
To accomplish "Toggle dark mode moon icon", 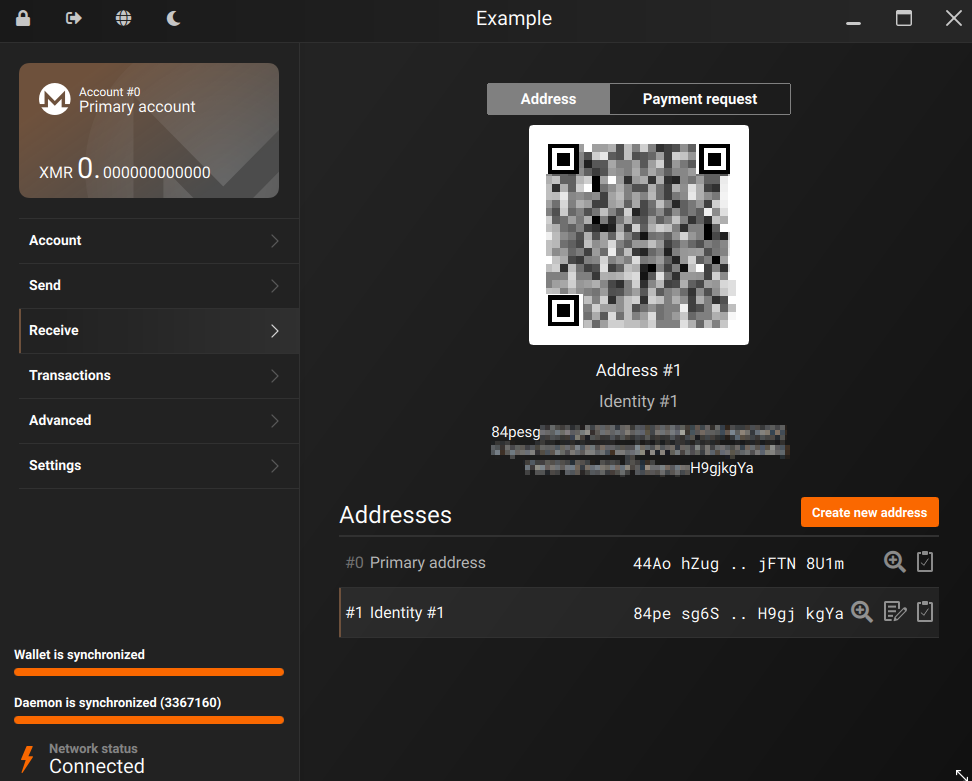I will pyautogui.click(x=174, y=18).
